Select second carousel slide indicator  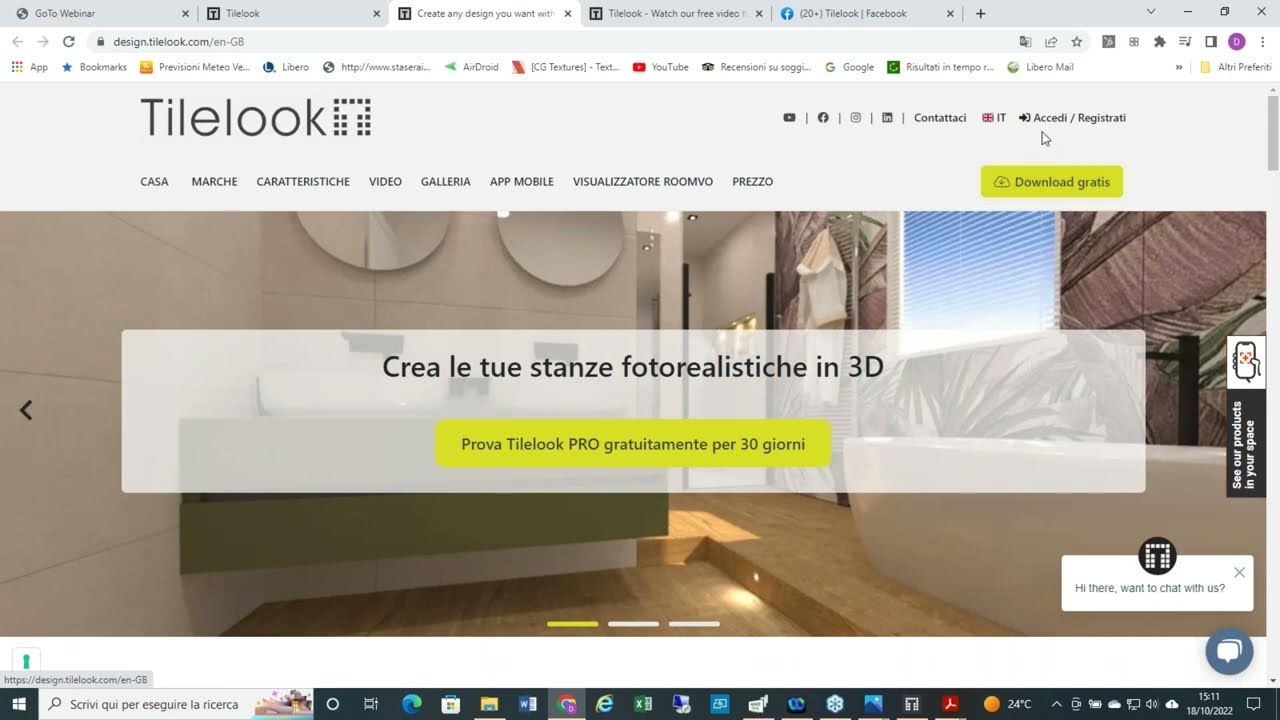[x=633, y=624]
